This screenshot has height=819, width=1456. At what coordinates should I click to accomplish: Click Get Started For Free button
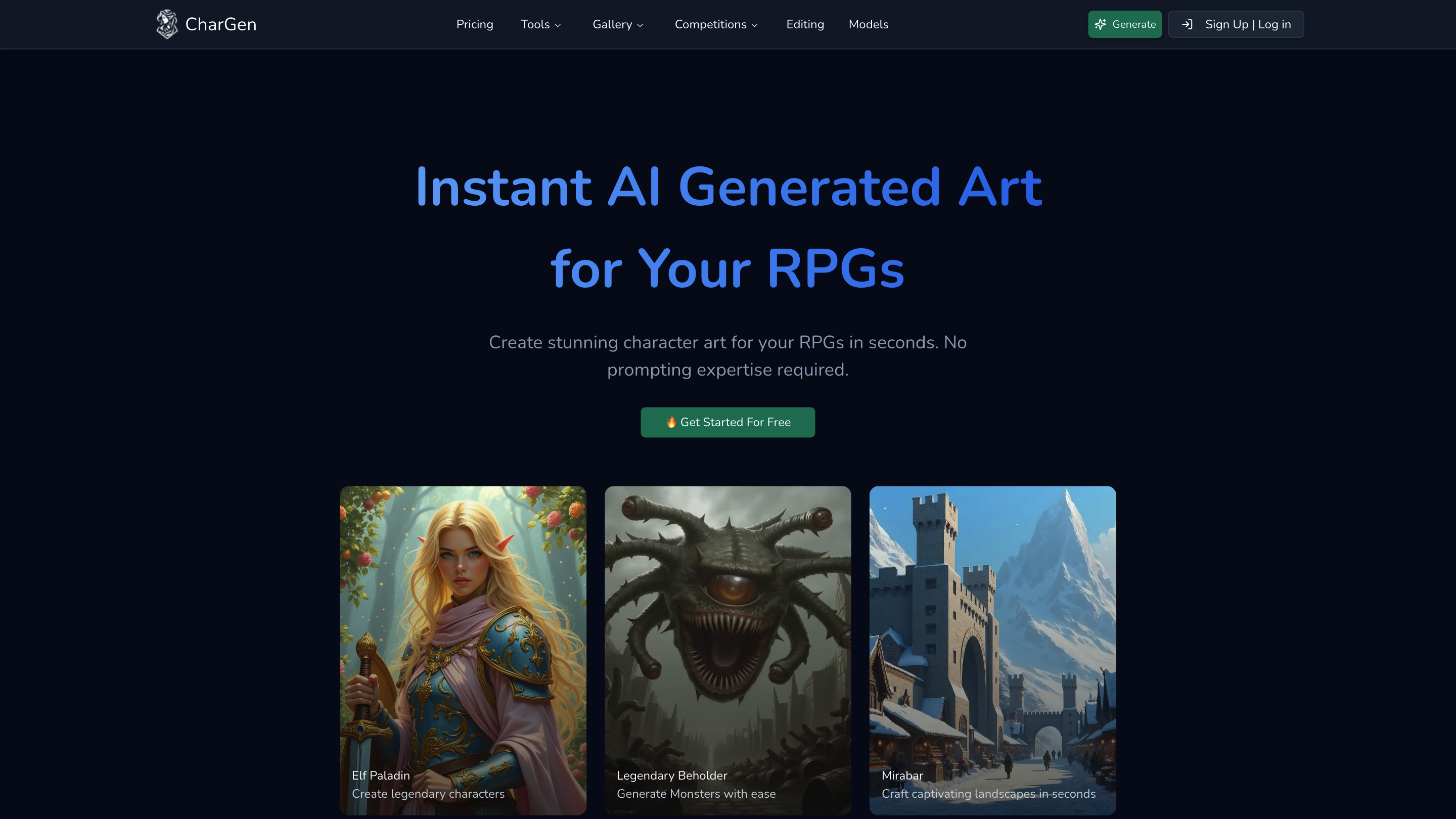(x=728, y=422)
